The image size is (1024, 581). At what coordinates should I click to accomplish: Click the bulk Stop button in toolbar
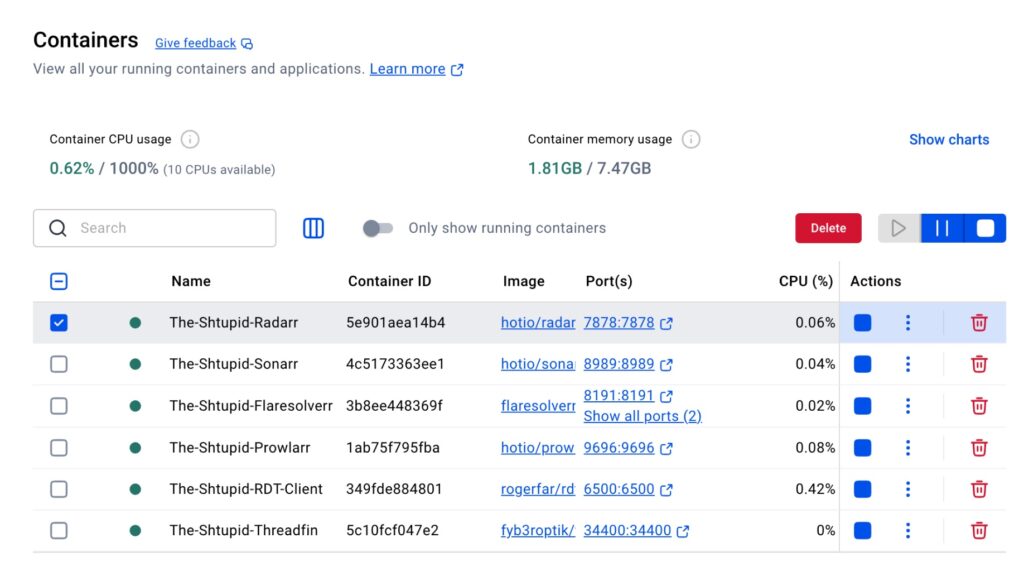pos(985,228)
